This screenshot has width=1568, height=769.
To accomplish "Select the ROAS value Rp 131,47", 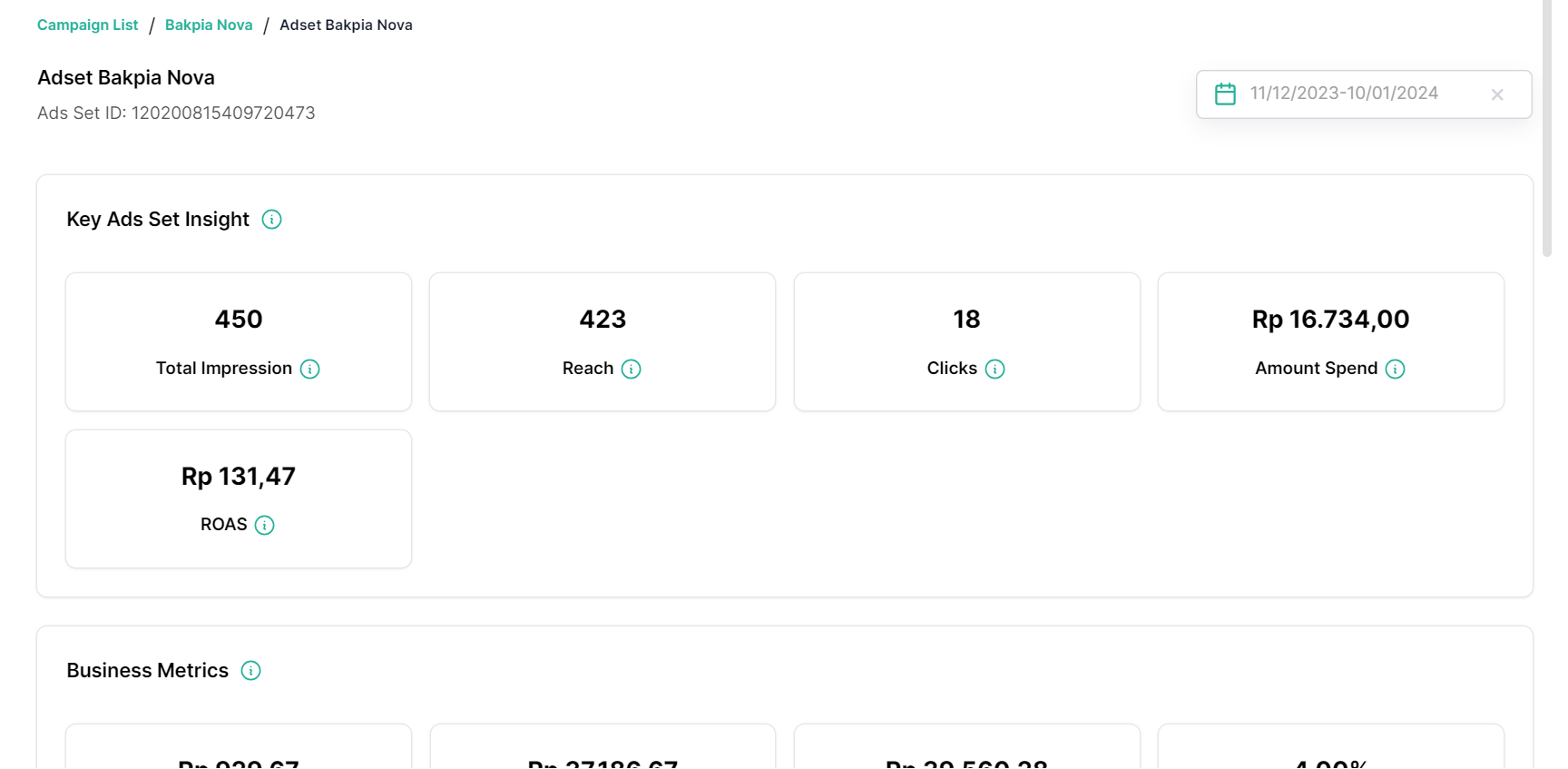I will (239, 477).
